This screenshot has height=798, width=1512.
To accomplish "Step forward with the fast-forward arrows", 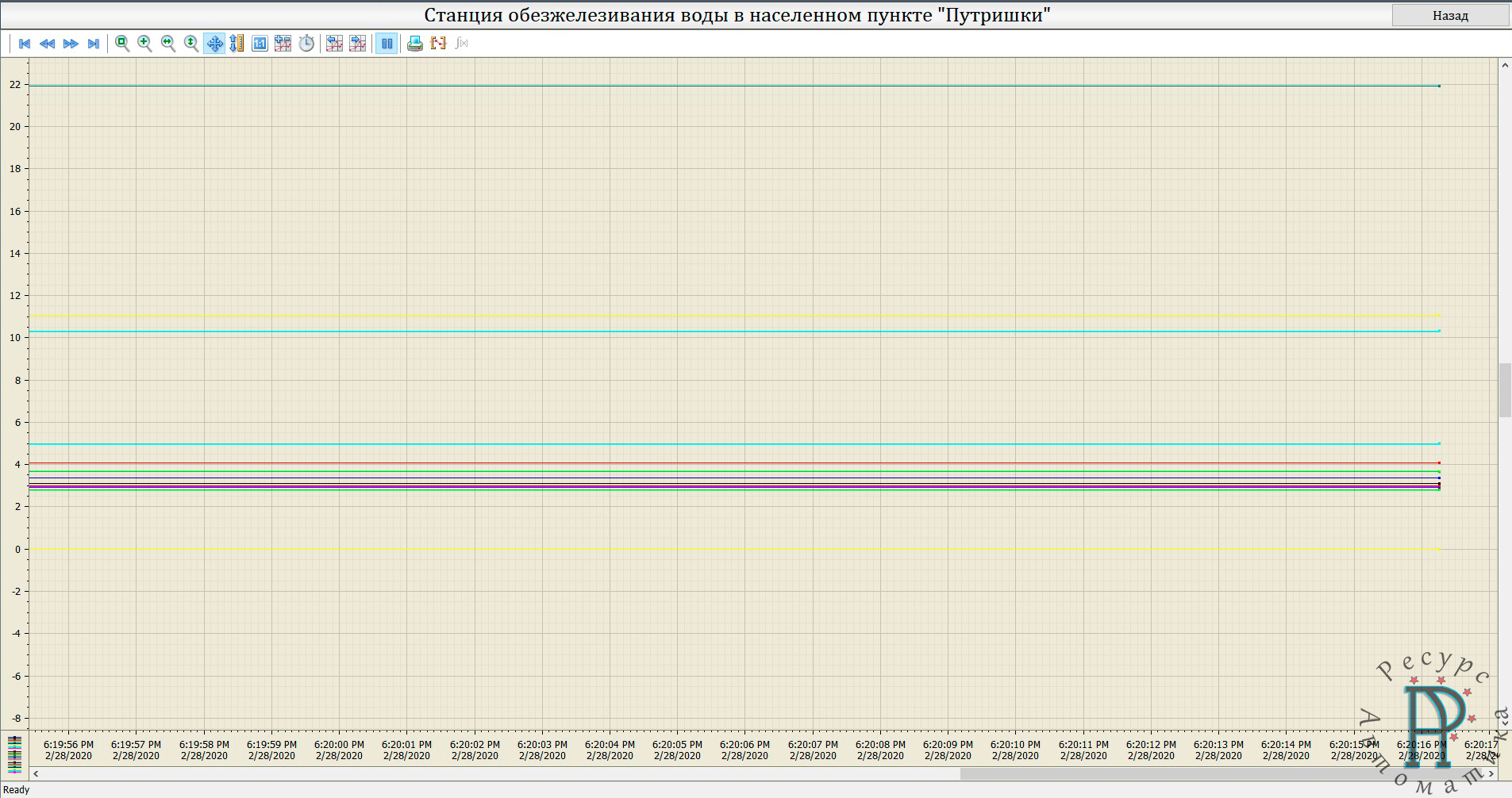I will tap(71, 44).
